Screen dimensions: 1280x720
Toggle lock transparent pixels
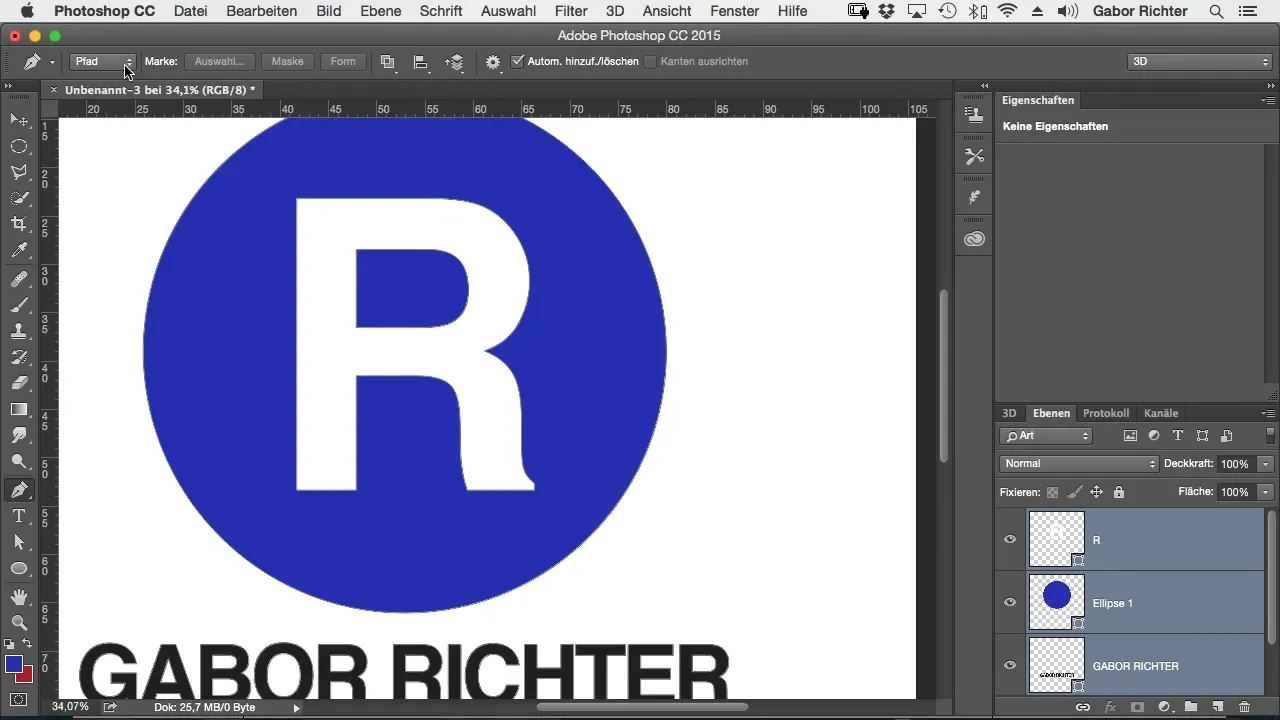coord(1052,492)
